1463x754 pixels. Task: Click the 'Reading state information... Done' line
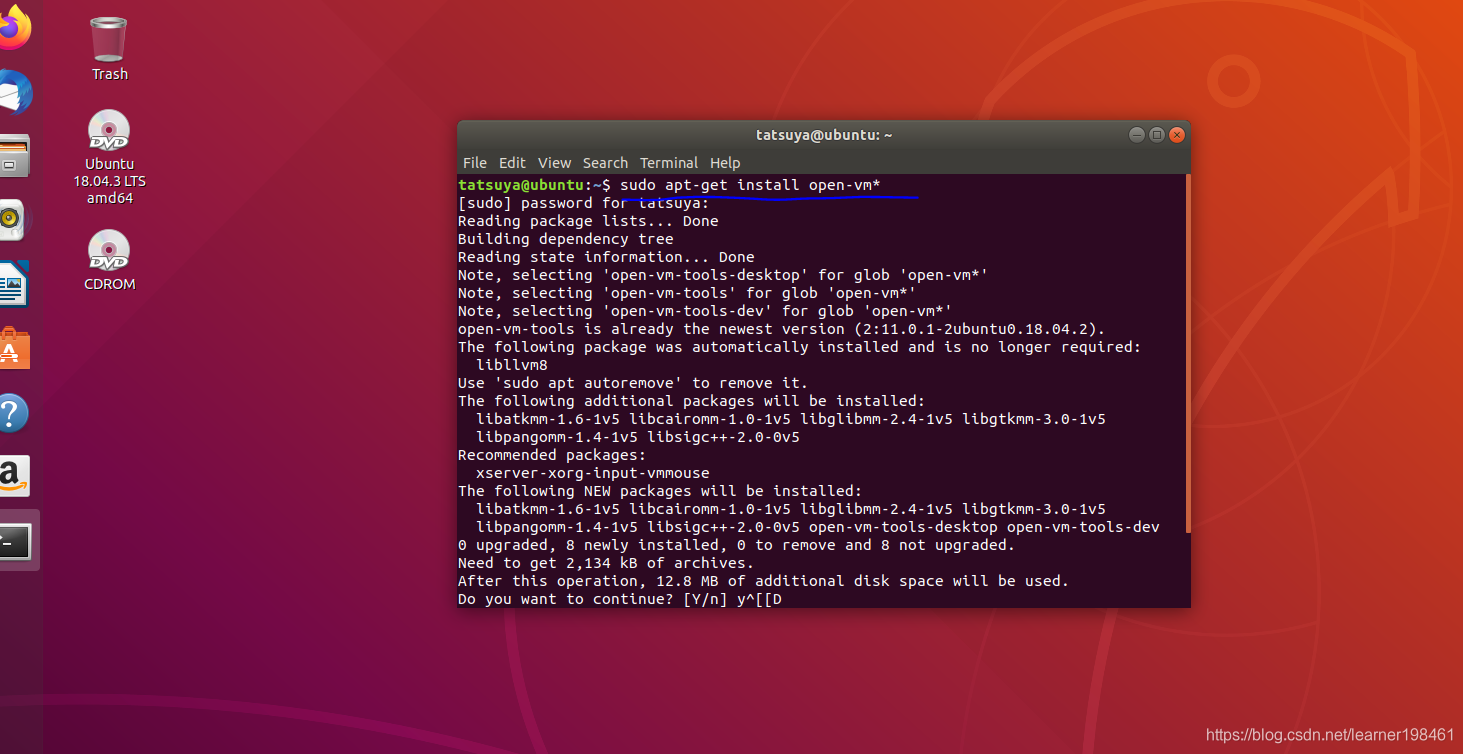pos(606,257)
